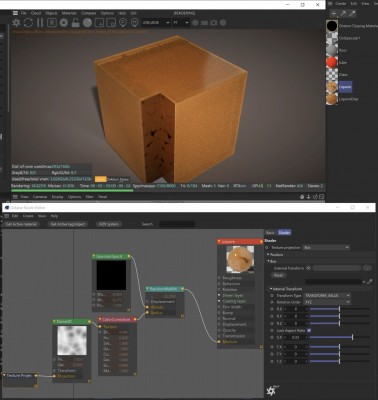Screen dimensions: 378x400
Task: Switch to the Basic tab
Action: coord(270,232)
